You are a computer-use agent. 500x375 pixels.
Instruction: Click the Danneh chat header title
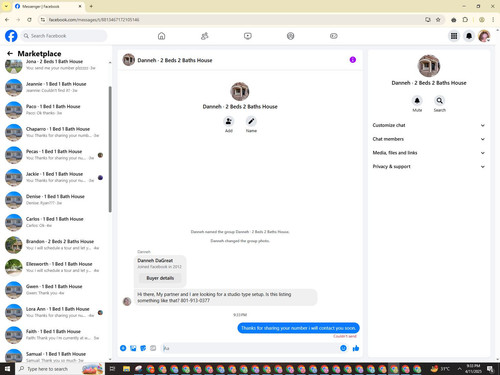[x=175, y=60]
